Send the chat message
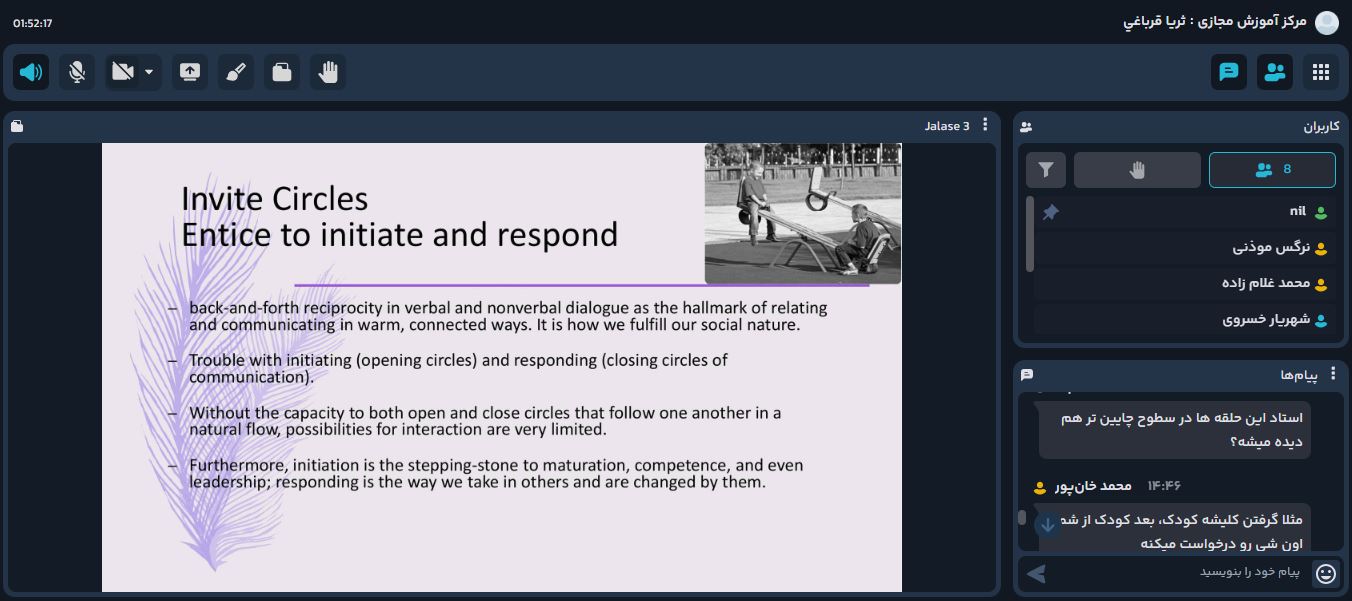This screenshot has width=1352, height=601. pos(1037,573)
